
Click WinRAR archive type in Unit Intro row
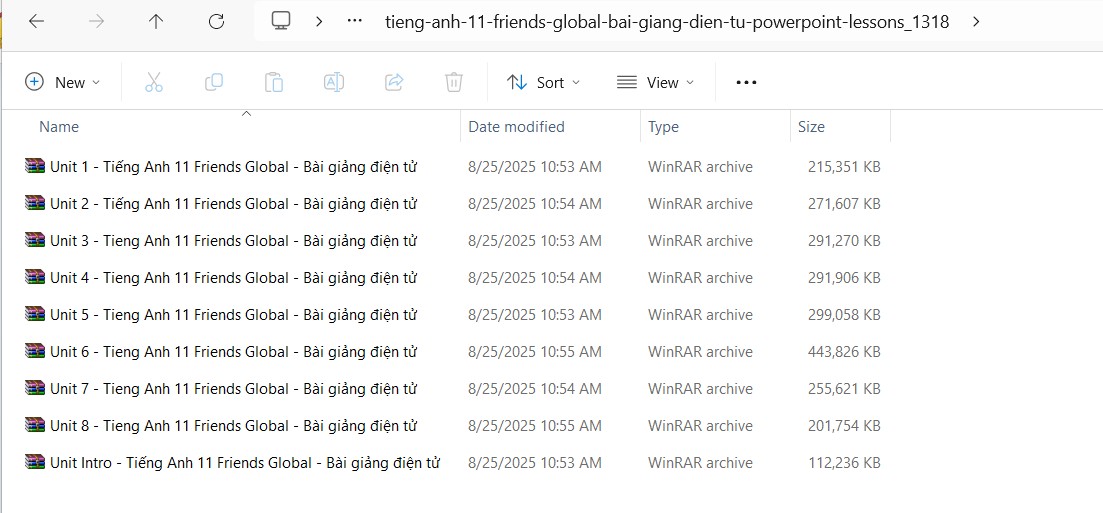point(700,462)
